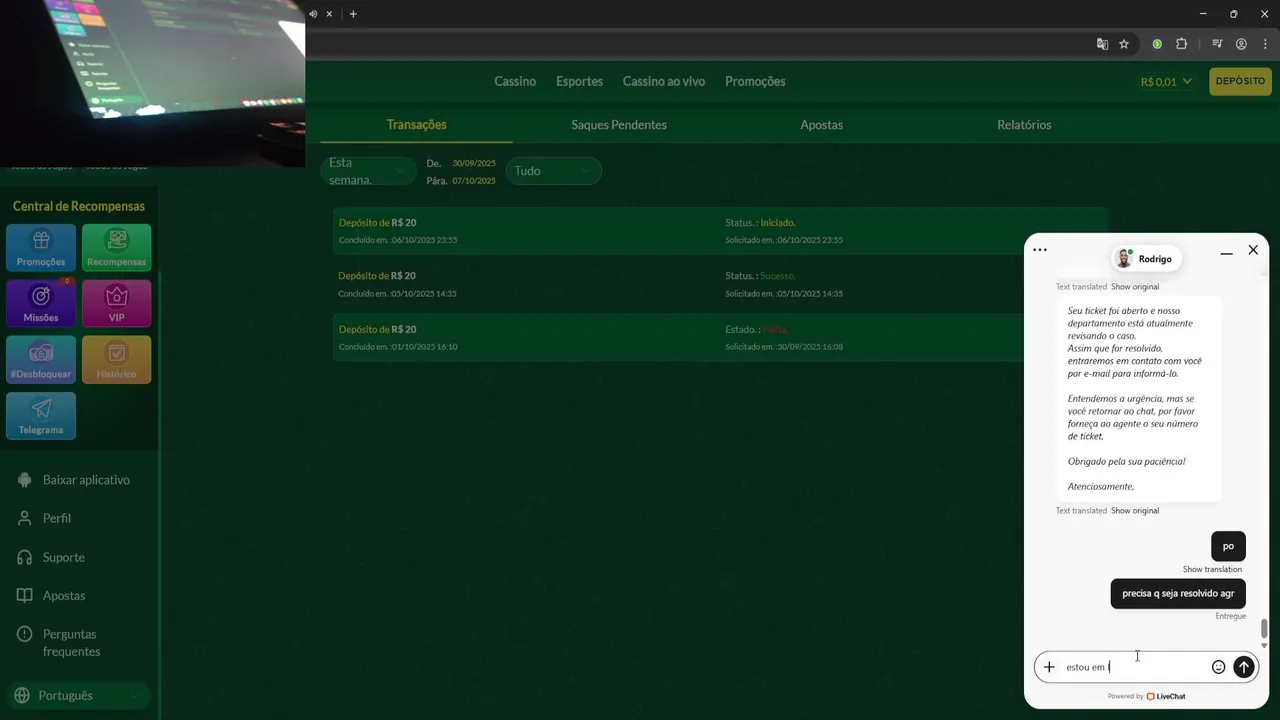The image size is (1280, 720).
Task: Open the Esta semana period dropdown
Action: [368, 171]
